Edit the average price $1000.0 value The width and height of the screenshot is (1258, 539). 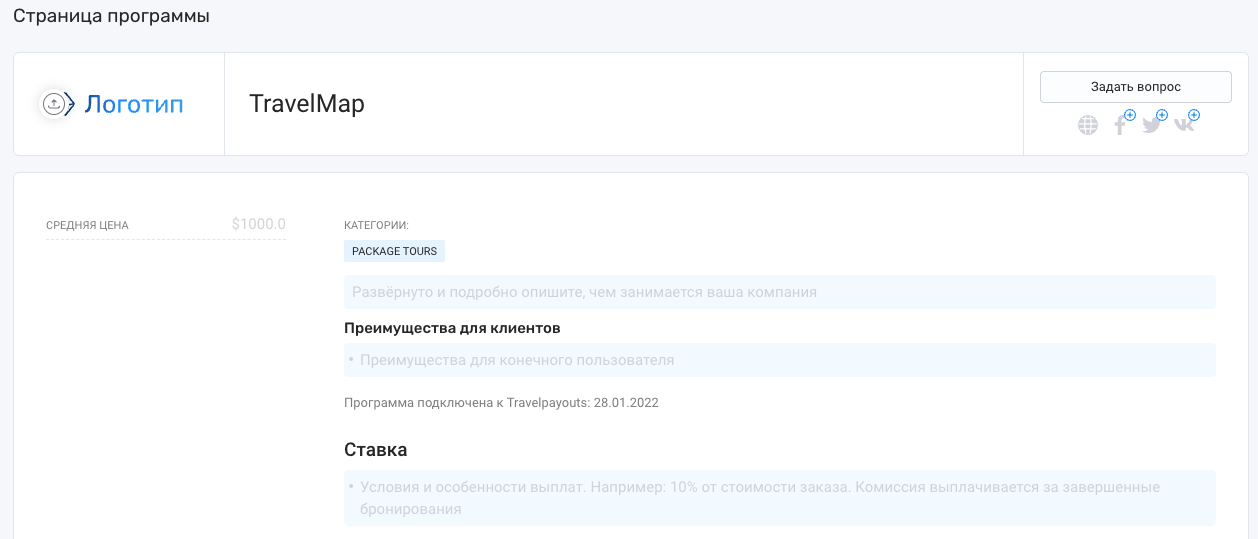258,224
